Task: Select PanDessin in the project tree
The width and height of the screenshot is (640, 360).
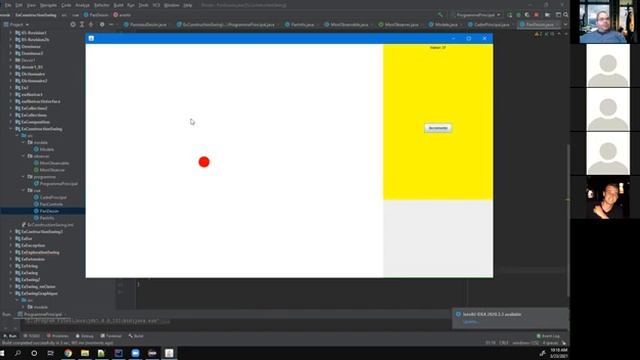Action: coord(46,211)
